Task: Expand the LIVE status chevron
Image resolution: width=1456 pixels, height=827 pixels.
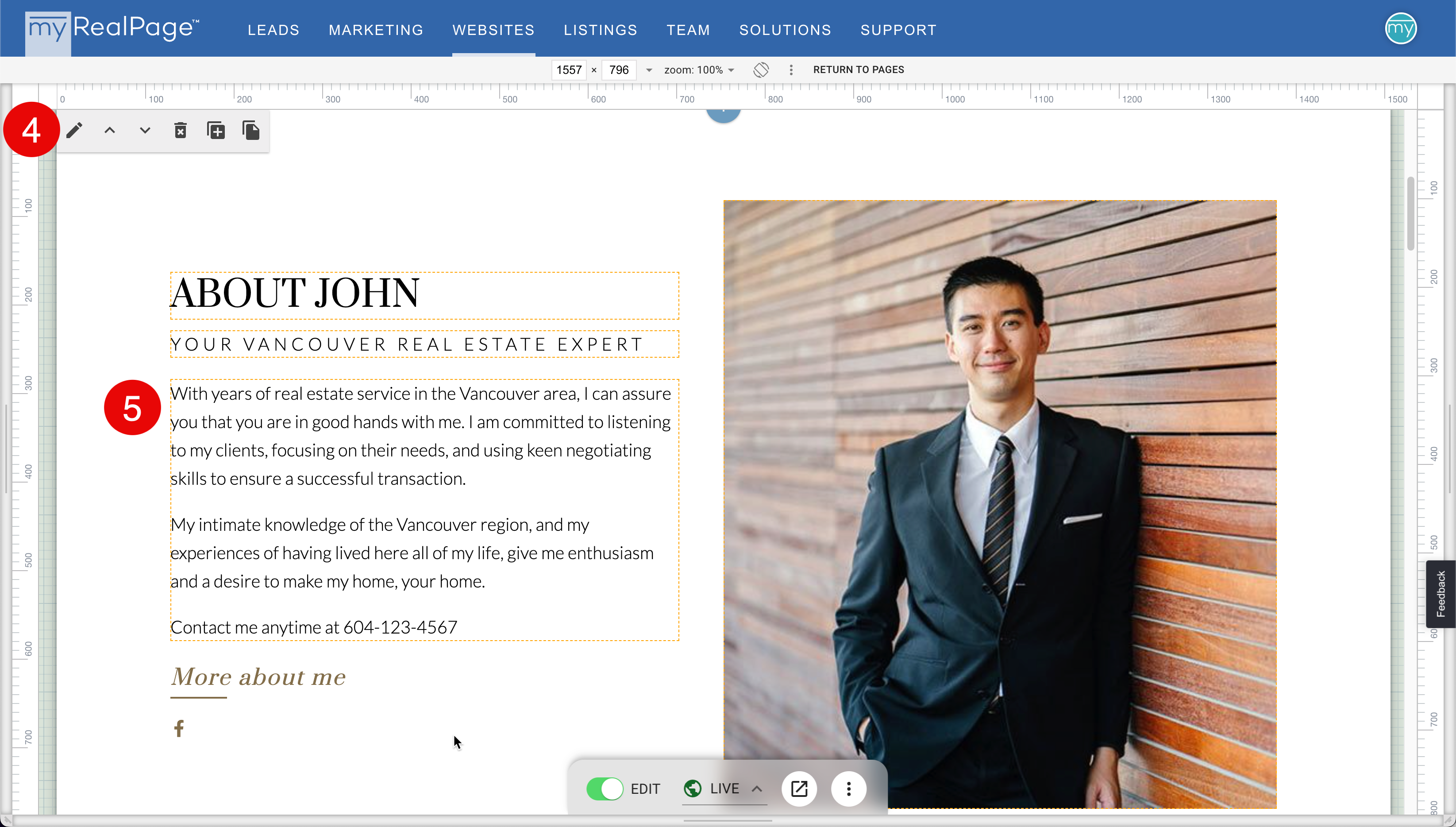Action: 757,788
